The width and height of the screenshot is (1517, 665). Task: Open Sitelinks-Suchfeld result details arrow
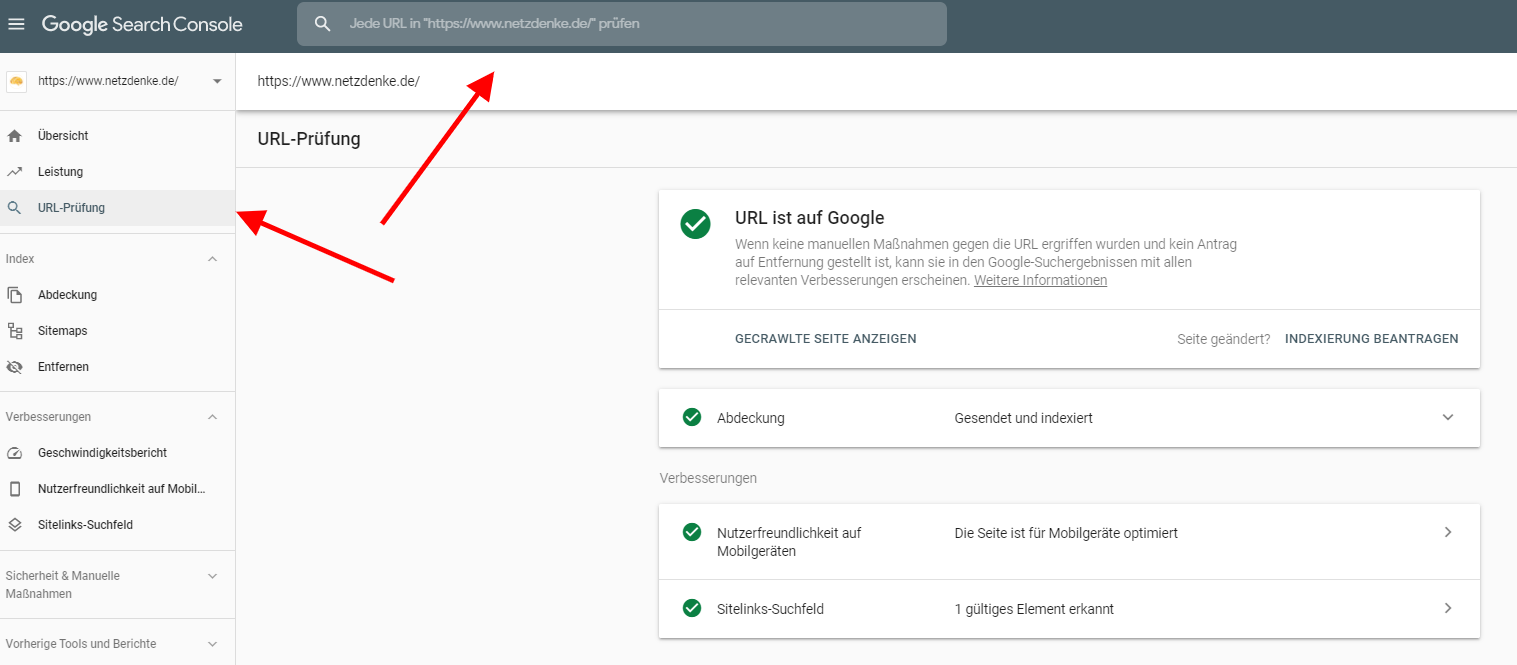(1448, 607)
